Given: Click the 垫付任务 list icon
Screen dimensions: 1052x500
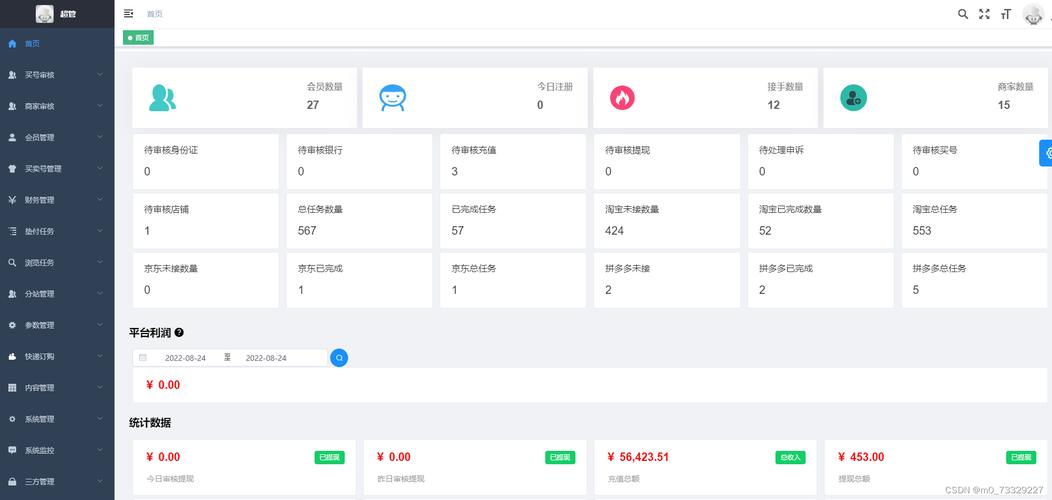Looking at the screenshot, I should [12, 232].
